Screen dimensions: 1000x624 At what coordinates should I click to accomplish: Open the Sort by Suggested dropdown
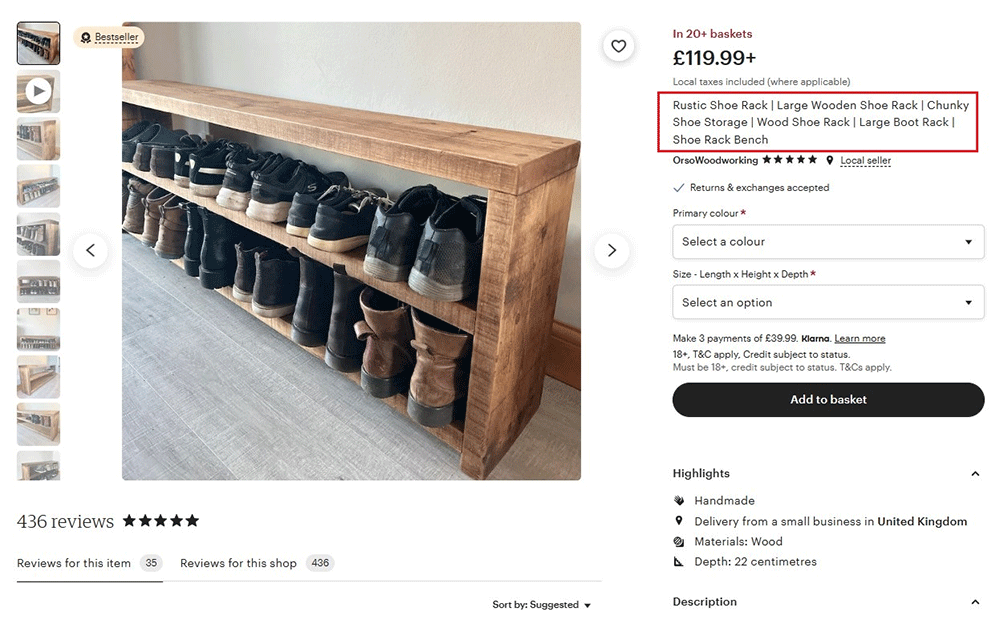tap(541, 605)
